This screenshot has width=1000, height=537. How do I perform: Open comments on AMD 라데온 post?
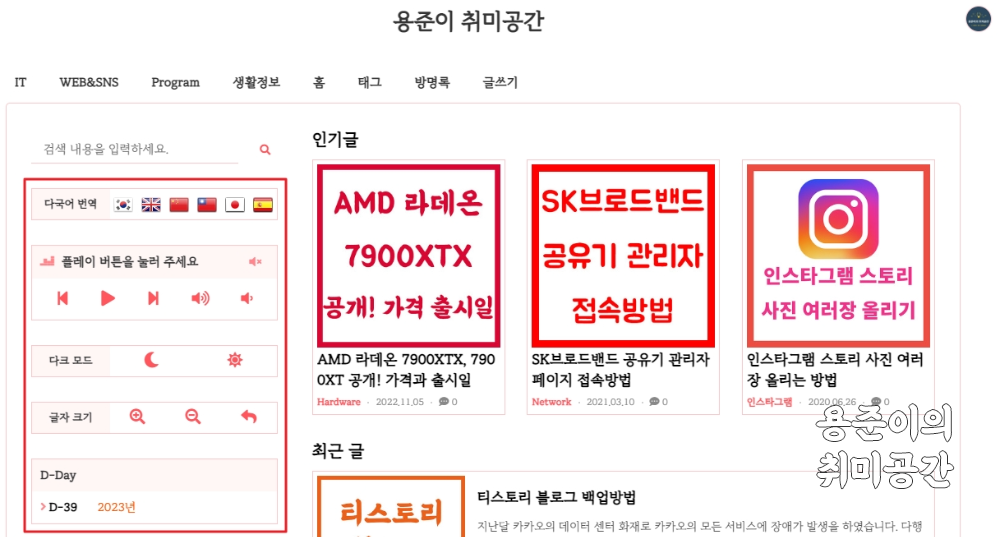pos(448,402)
